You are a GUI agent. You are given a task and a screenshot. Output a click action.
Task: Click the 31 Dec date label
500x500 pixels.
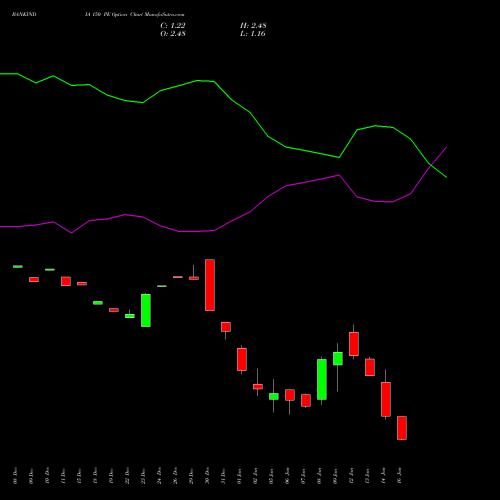(223, 476)
